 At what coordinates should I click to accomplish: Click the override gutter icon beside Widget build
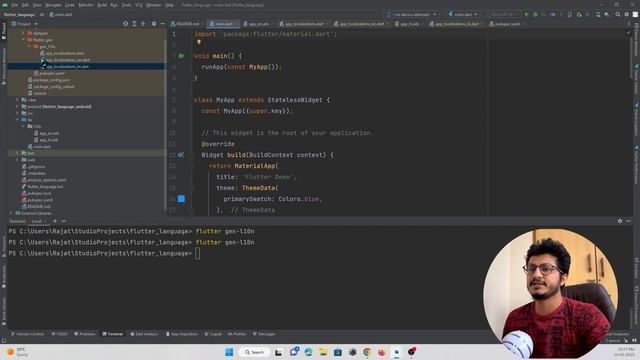click(180, 155)
